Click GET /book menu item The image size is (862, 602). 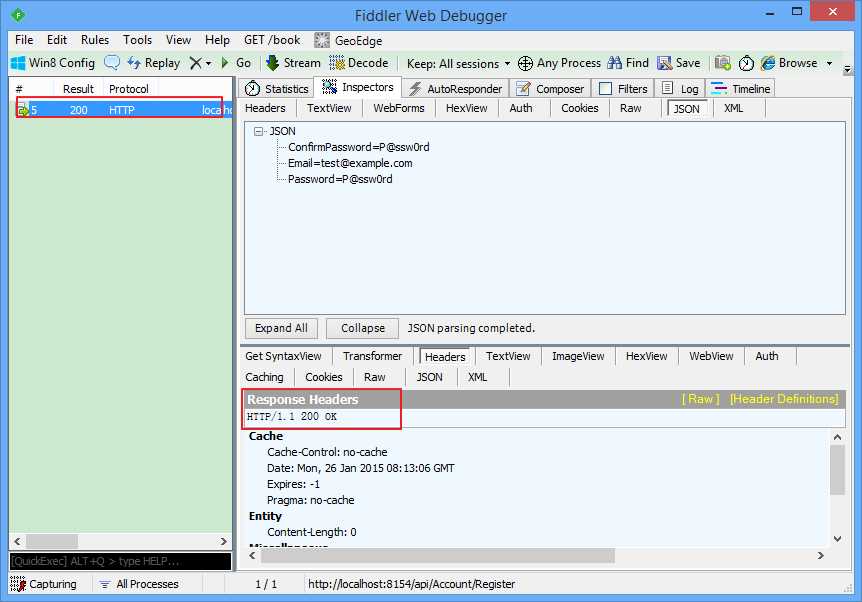pyautogui.click(x=272, y=40)
